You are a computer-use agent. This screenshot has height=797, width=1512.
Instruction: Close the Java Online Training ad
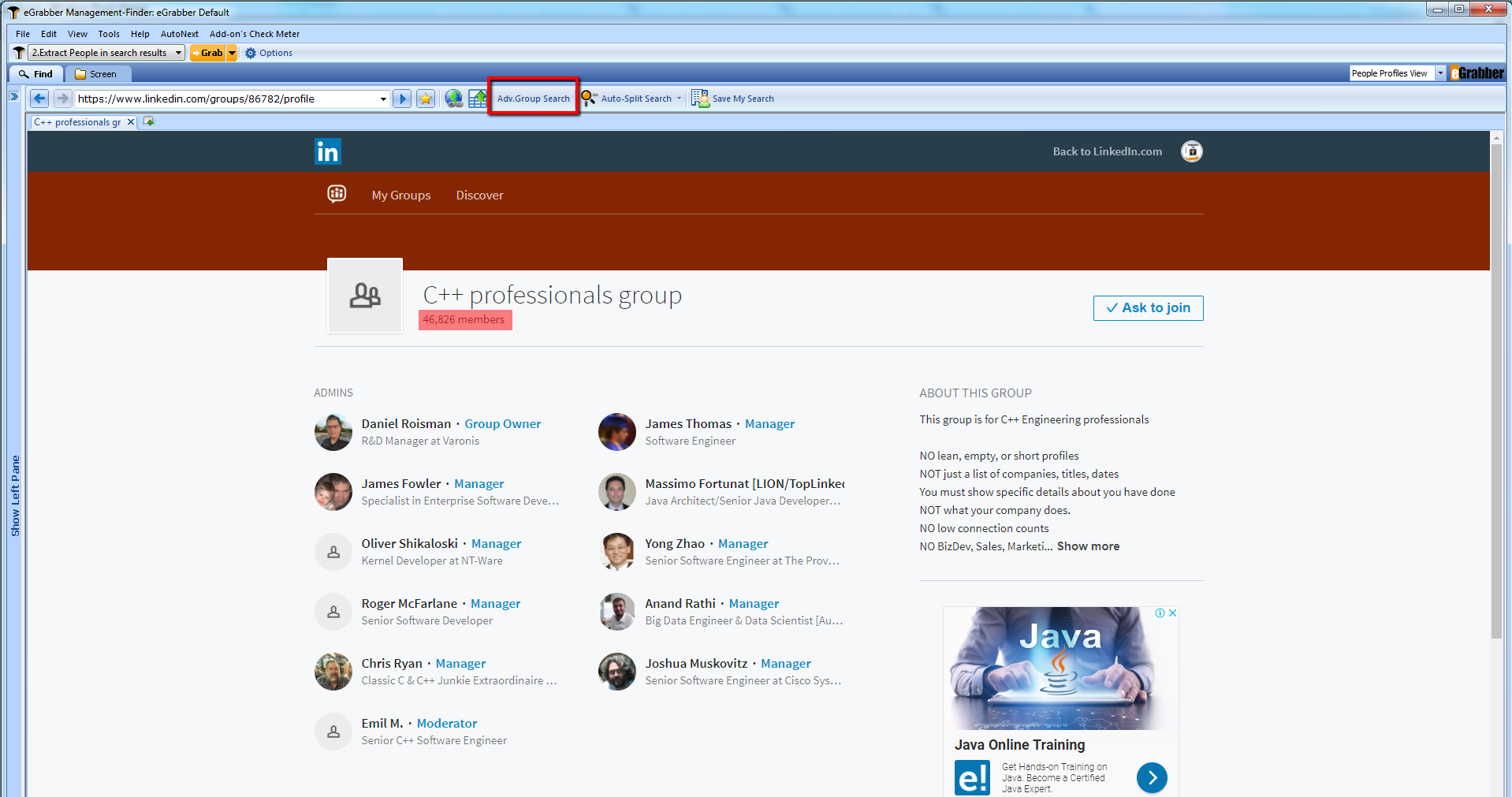(x=1173, y=613)
